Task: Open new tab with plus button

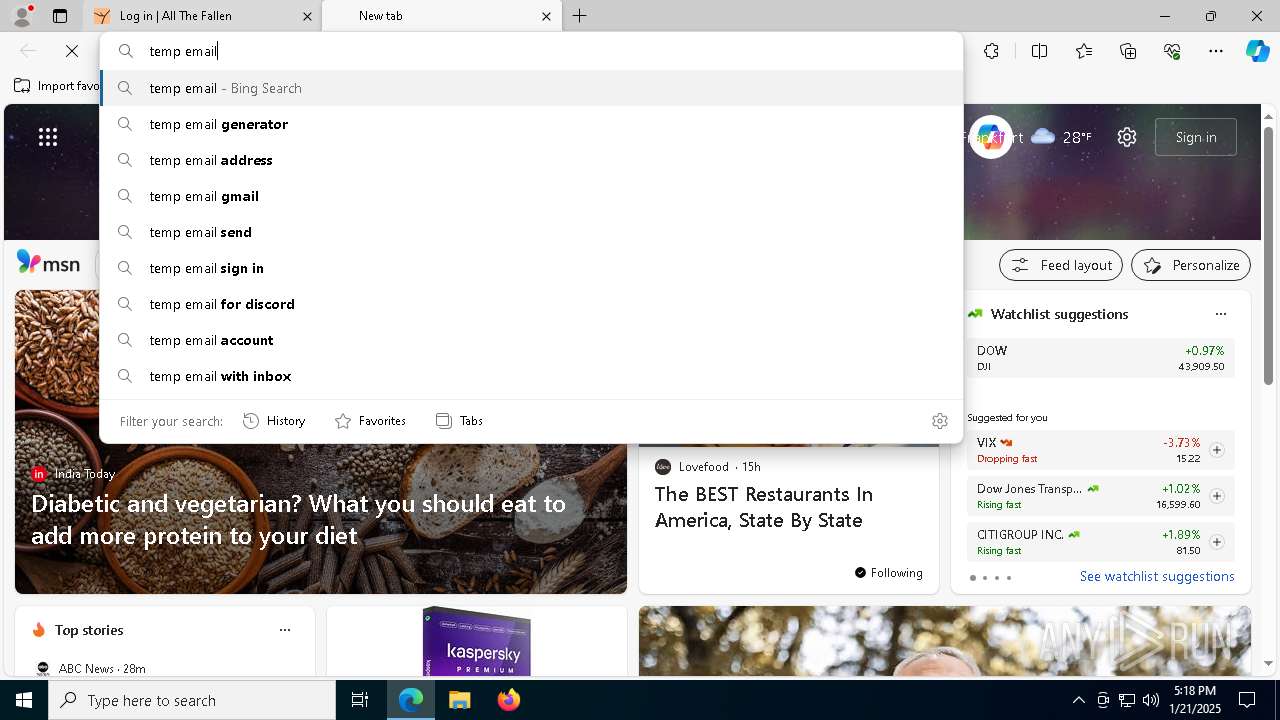Action: [580, 16]
